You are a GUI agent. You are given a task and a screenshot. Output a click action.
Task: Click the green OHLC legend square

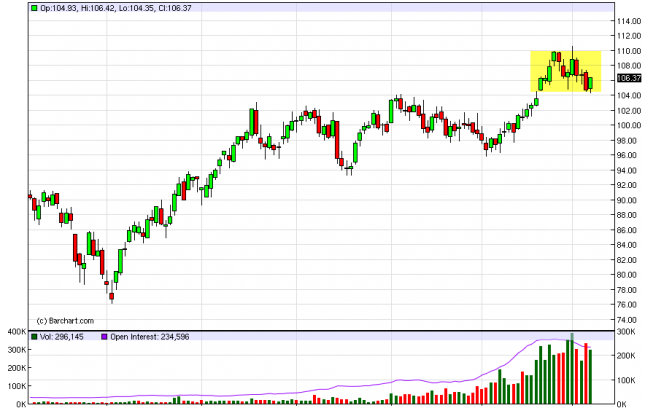34,8
